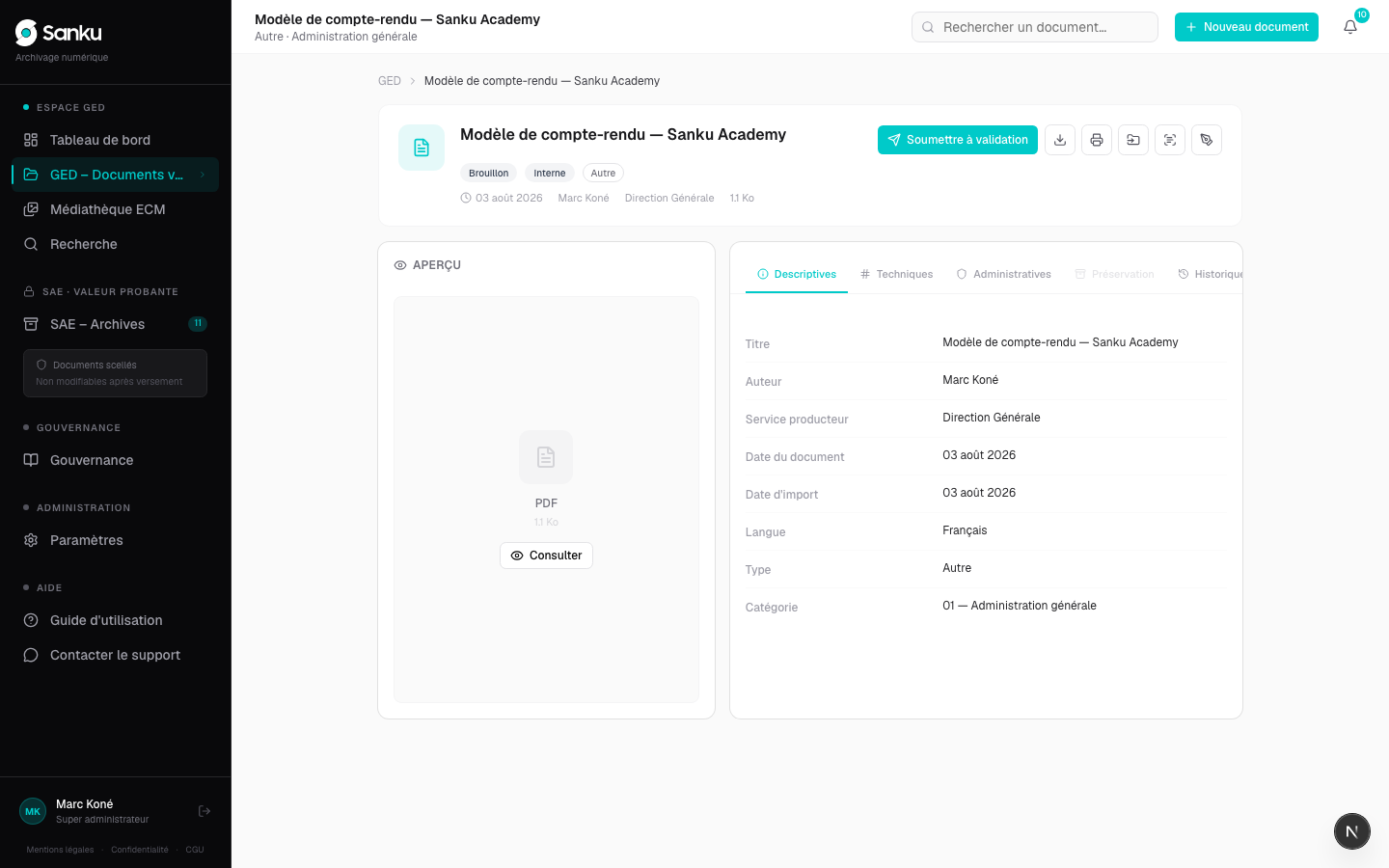Click Contacter le support
The image size is (1389, 868).
click(116, 655)
